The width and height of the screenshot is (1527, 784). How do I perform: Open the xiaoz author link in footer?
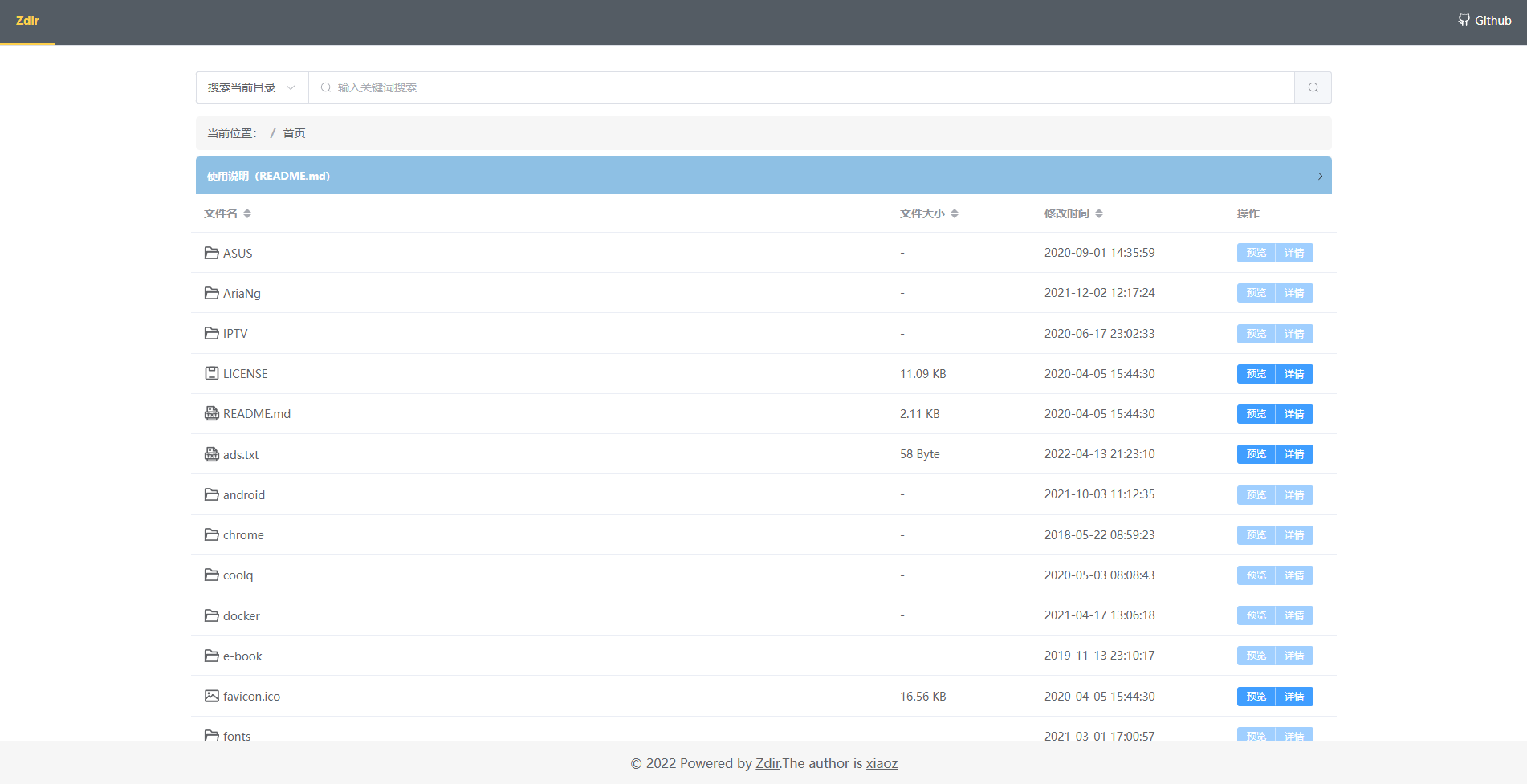pyautogui.click(x=882, y=763)
